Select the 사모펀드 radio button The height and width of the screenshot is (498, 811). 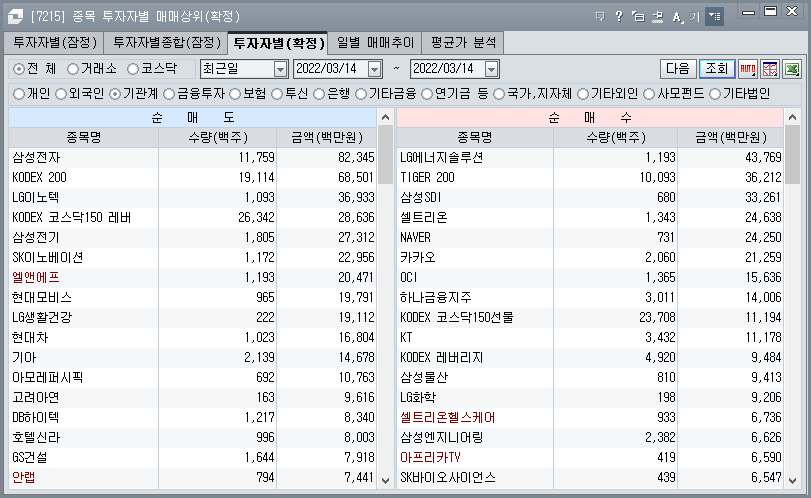click(x=649, y=94)
